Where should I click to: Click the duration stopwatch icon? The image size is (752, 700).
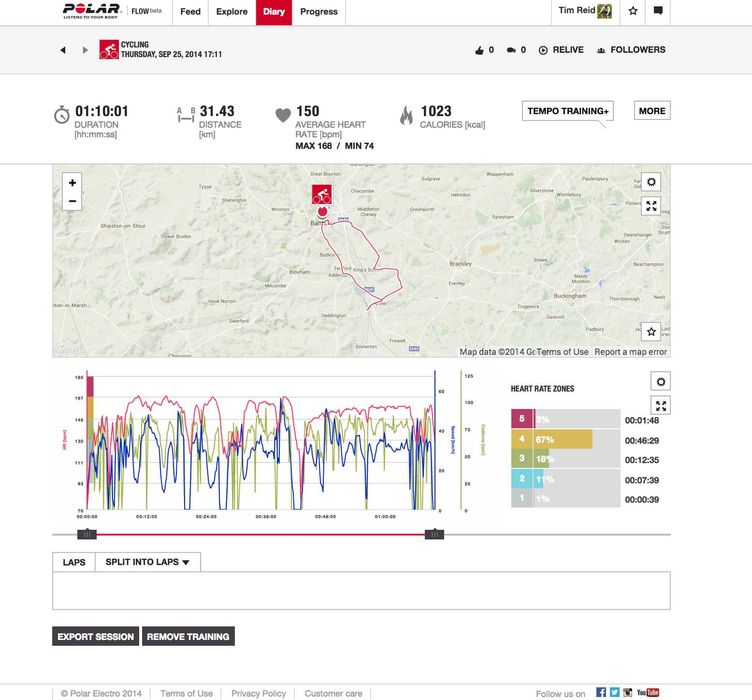pos(61,115)
